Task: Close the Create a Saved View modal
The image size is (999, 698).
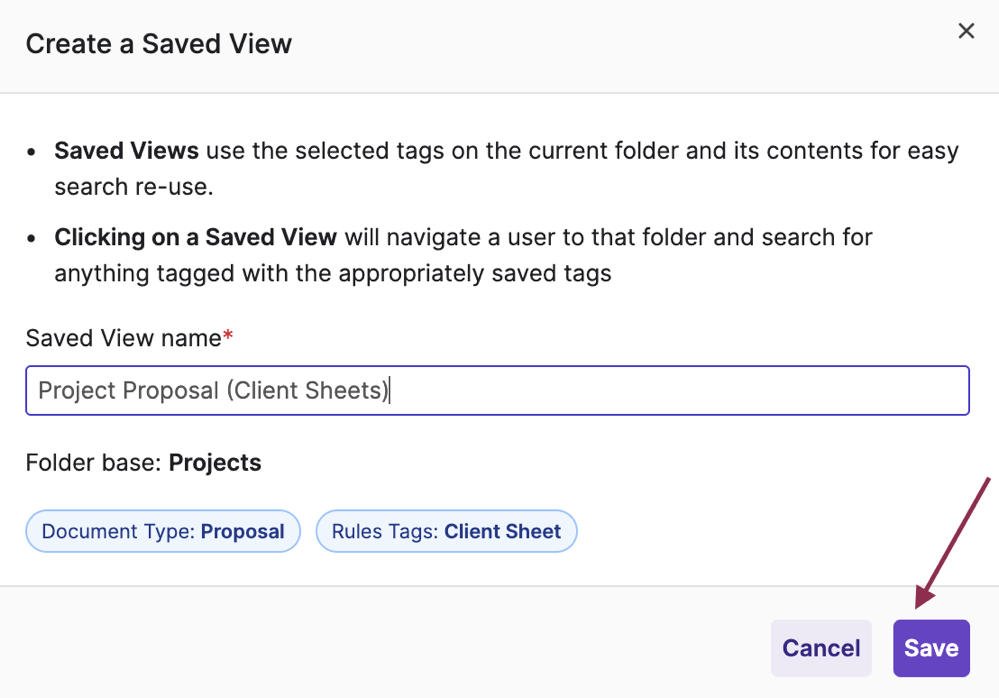Action: click(965, 31)
